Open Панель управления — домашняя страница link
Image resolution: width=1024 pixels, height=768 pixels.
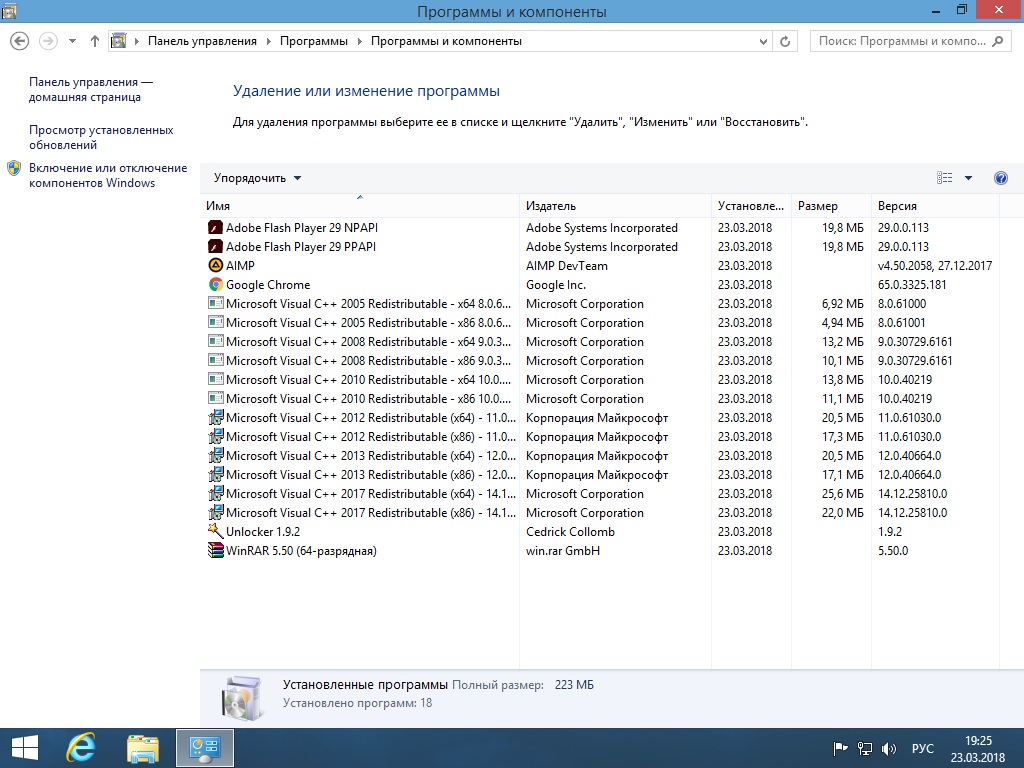[91, 89]
